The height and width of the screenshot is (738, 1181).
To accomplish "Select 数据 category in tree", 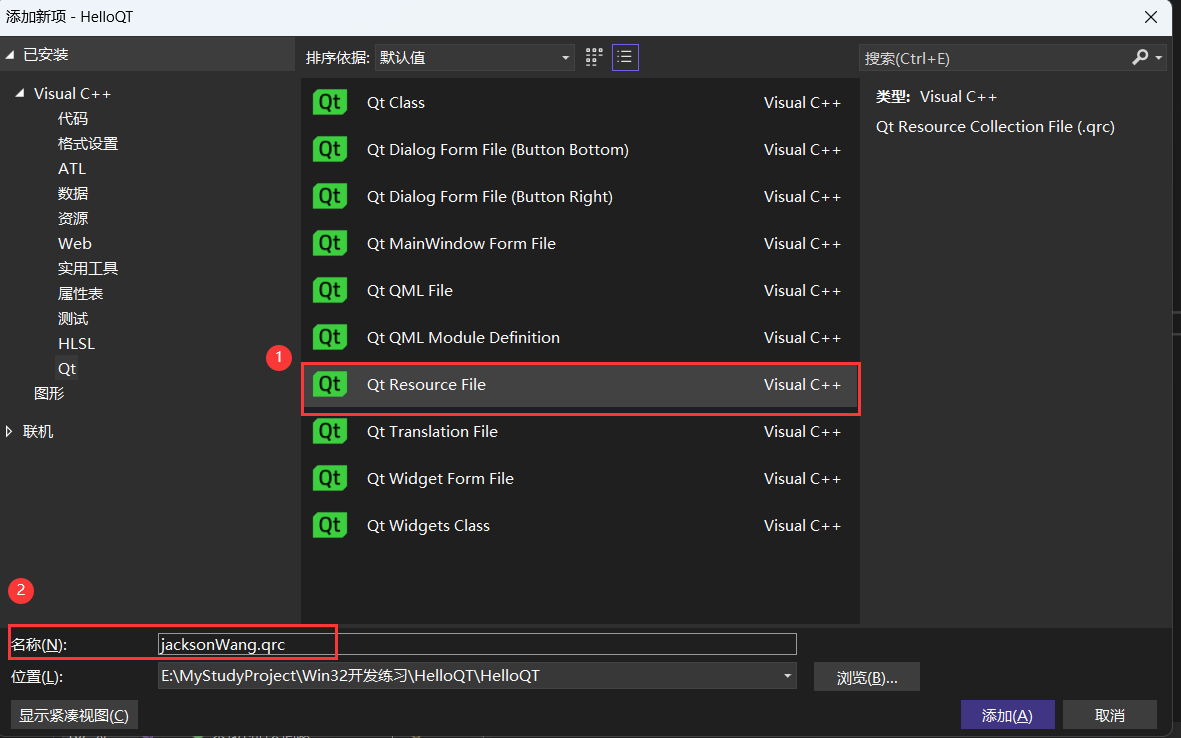I will tap(73, 194).
